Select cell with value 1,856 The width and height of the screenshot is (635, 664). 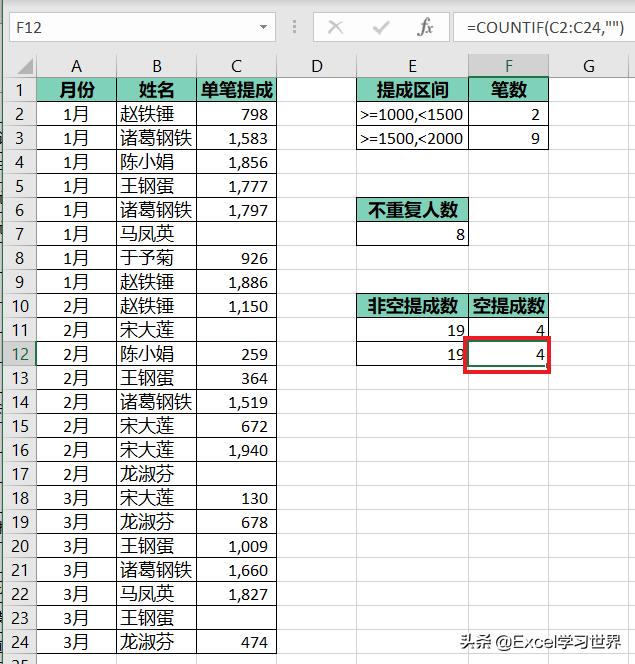coord(236,162)
